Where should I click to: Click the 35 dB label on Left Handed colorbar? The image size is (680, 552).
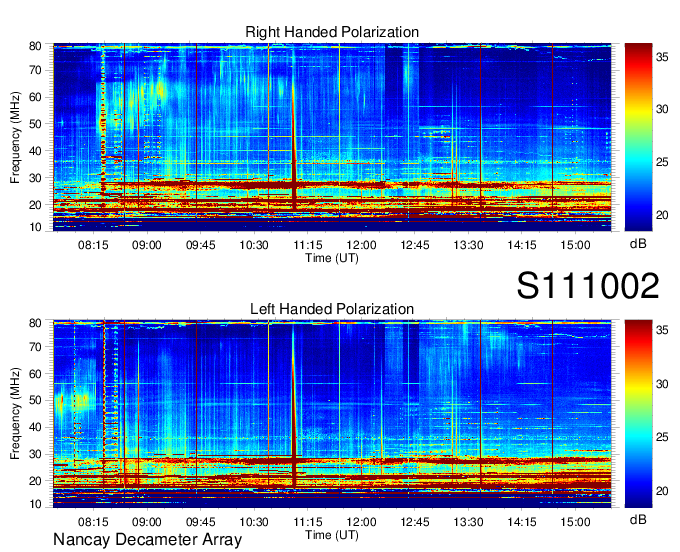coord(663,330)
